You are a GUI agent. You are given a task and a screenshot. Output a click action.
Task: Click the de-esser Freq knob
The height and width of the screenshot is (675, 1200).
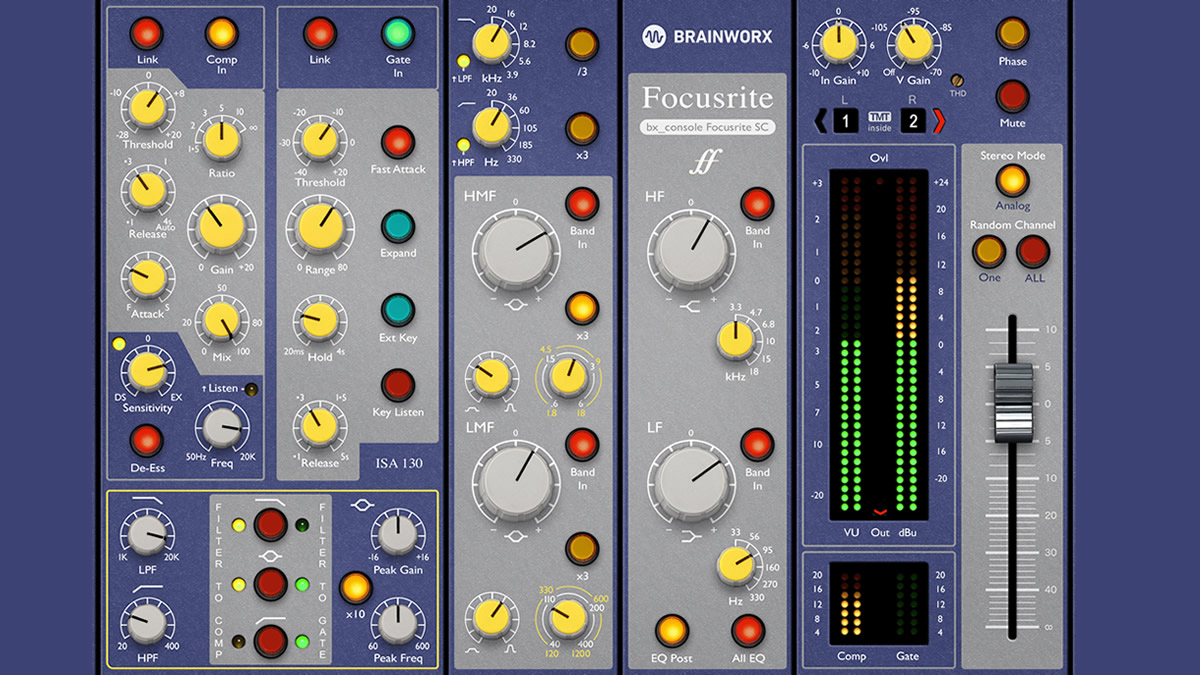click(220, 429)
